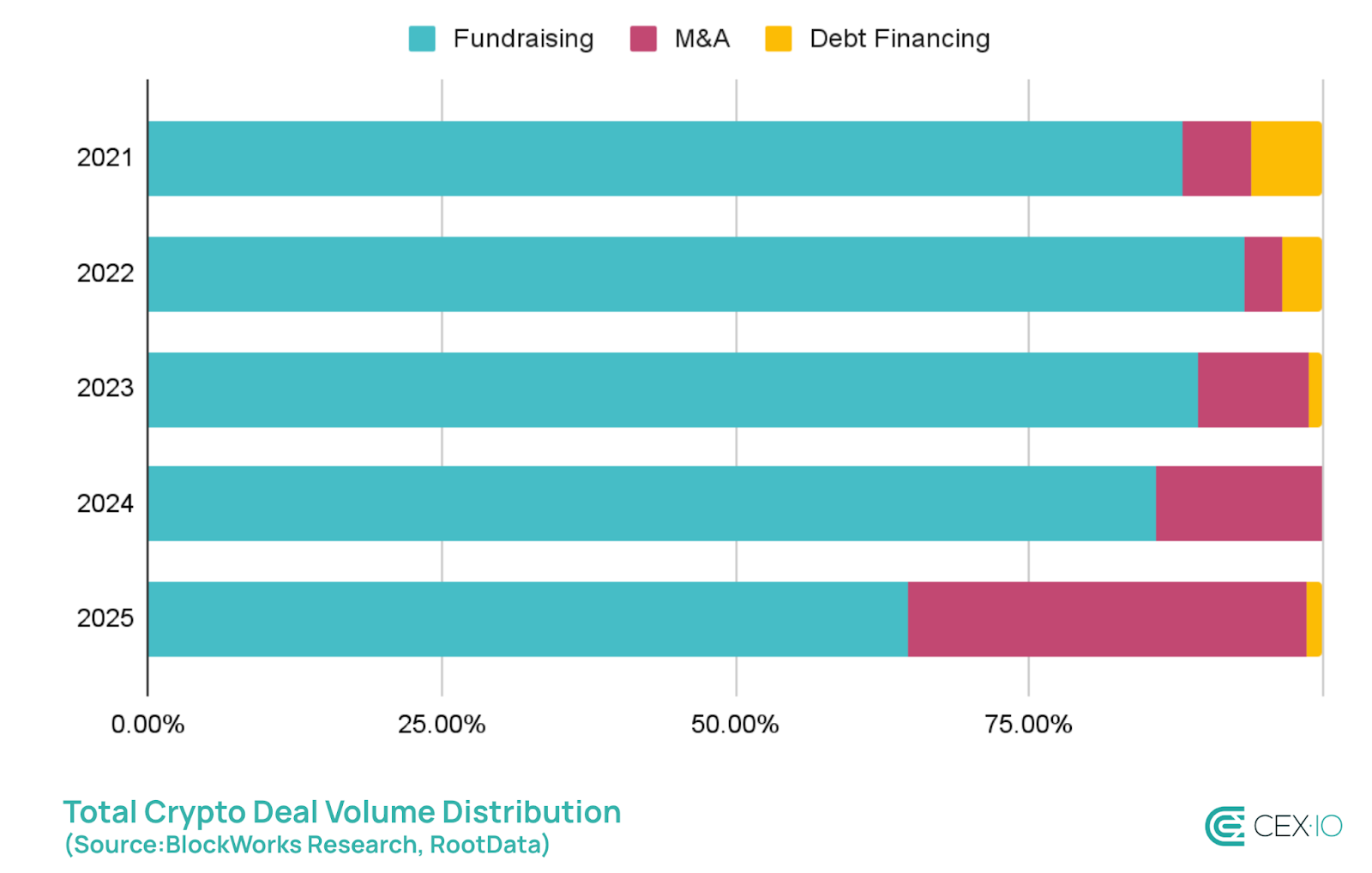
Task: Click the CEX.IO logo icon
Action: [1225, 826]
